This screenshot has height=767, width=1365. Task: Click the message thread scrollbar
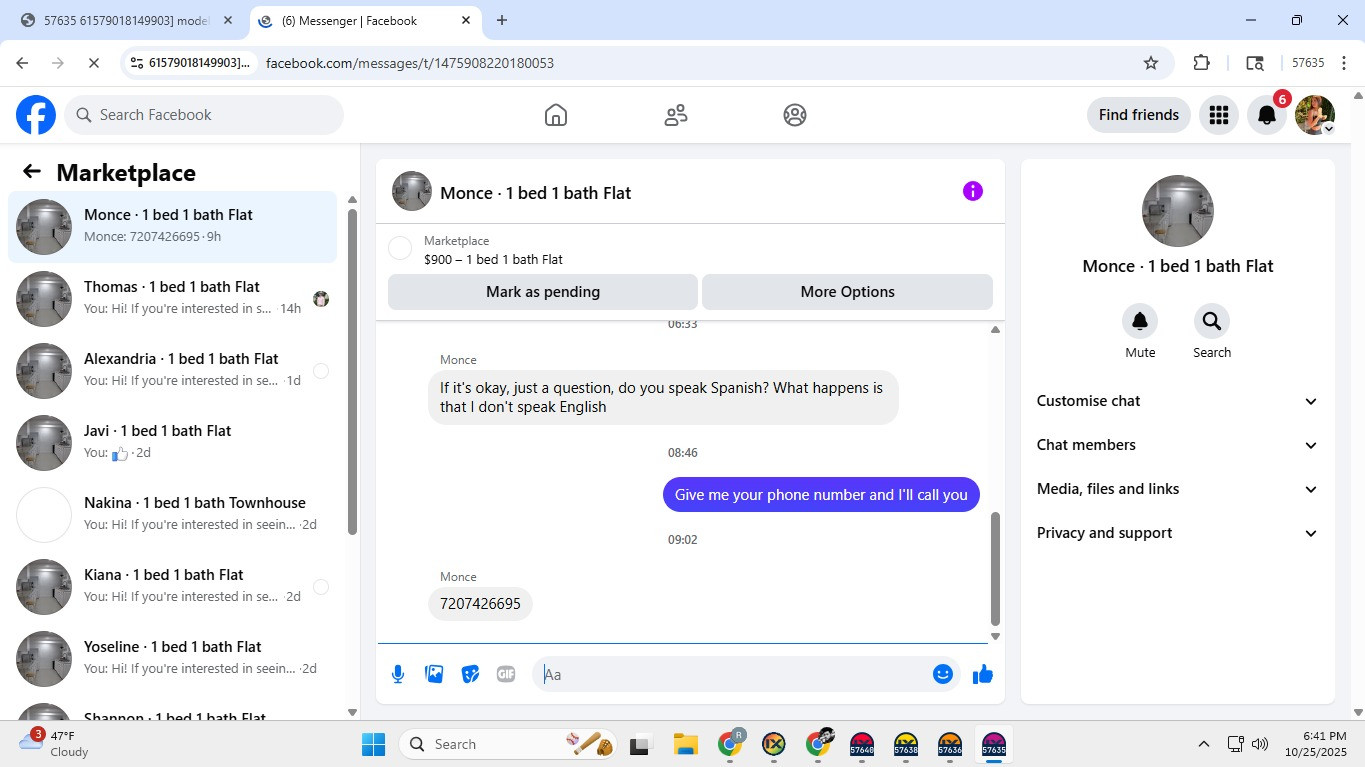(x=995, y=568)
